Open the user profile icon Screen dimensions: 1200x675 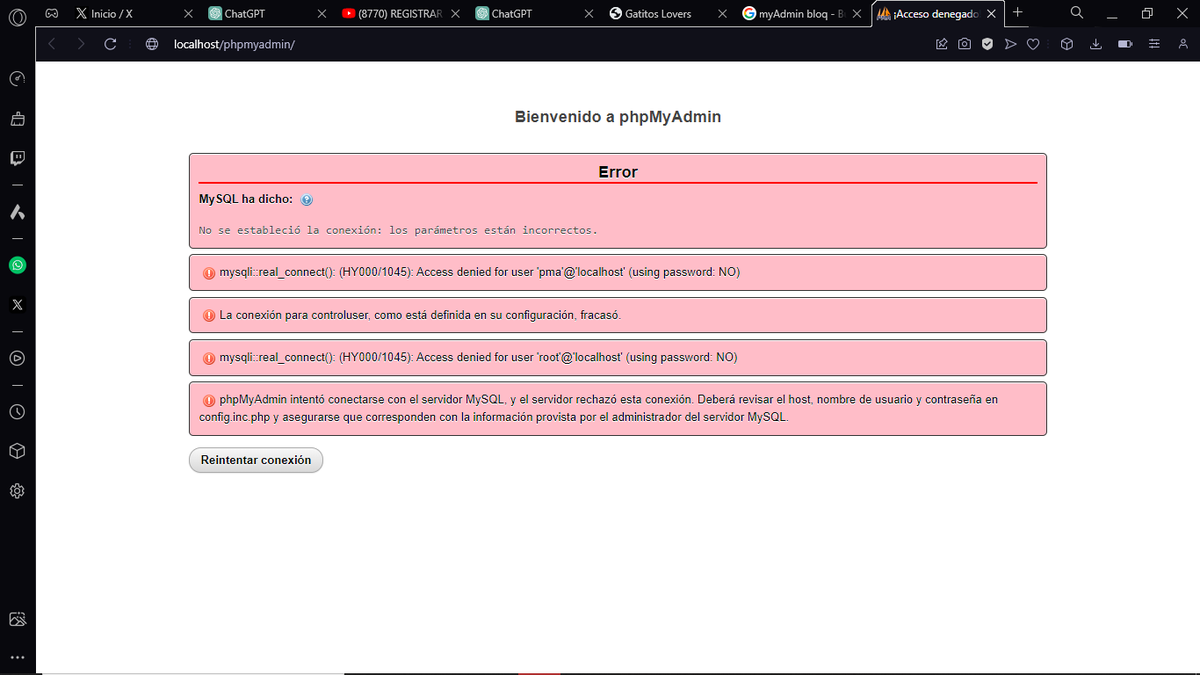coord(1184,44)
